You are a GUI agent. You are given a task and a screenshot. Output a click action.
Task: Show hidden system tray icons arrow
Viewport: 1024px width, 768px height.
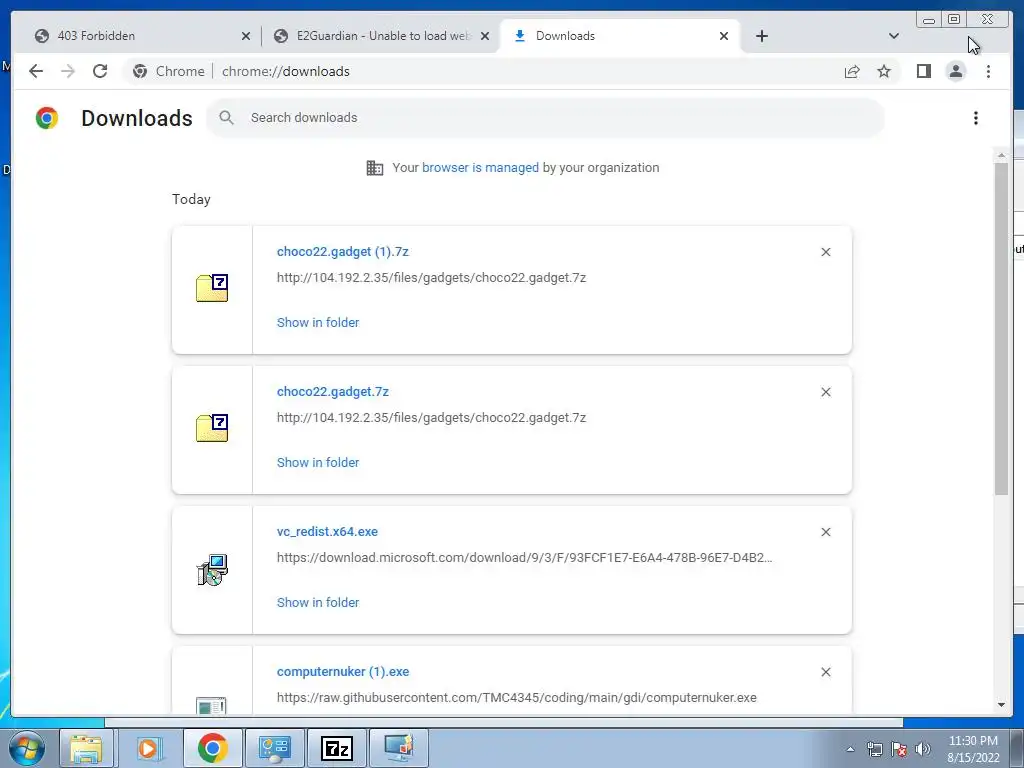(850, 749)
